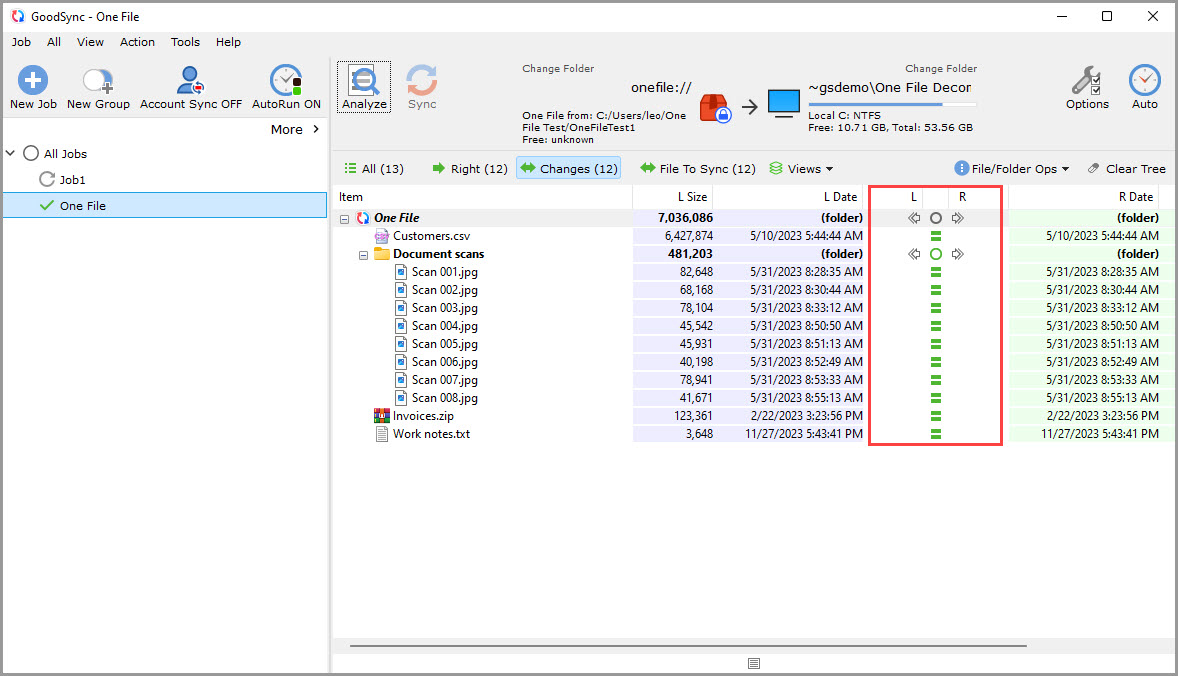Click the red onefile box icon
This screenshot has width=1178, height=676.
point(715,108)
